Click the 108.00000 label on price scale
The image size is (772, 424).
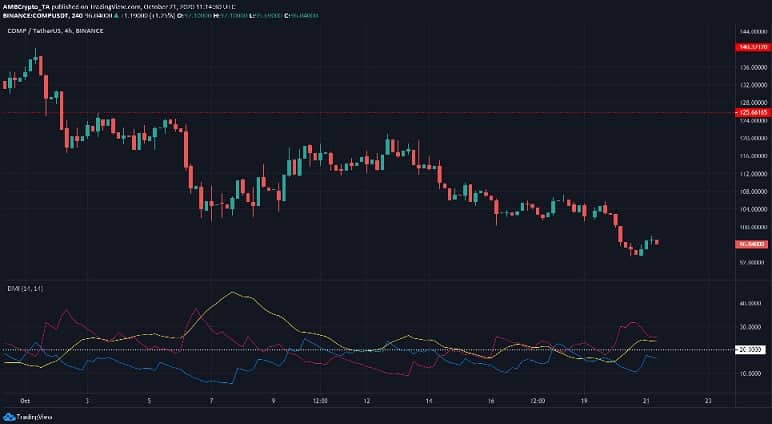pos(751,189)
